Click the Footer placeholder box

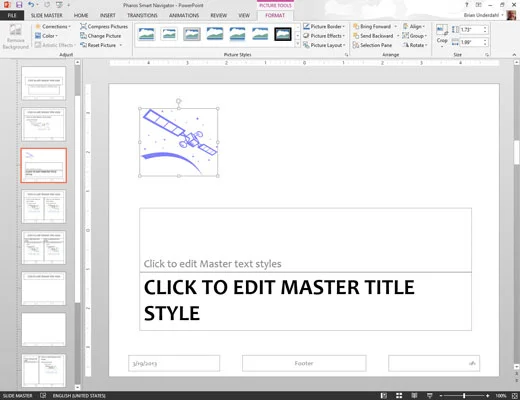pos(304,363)
